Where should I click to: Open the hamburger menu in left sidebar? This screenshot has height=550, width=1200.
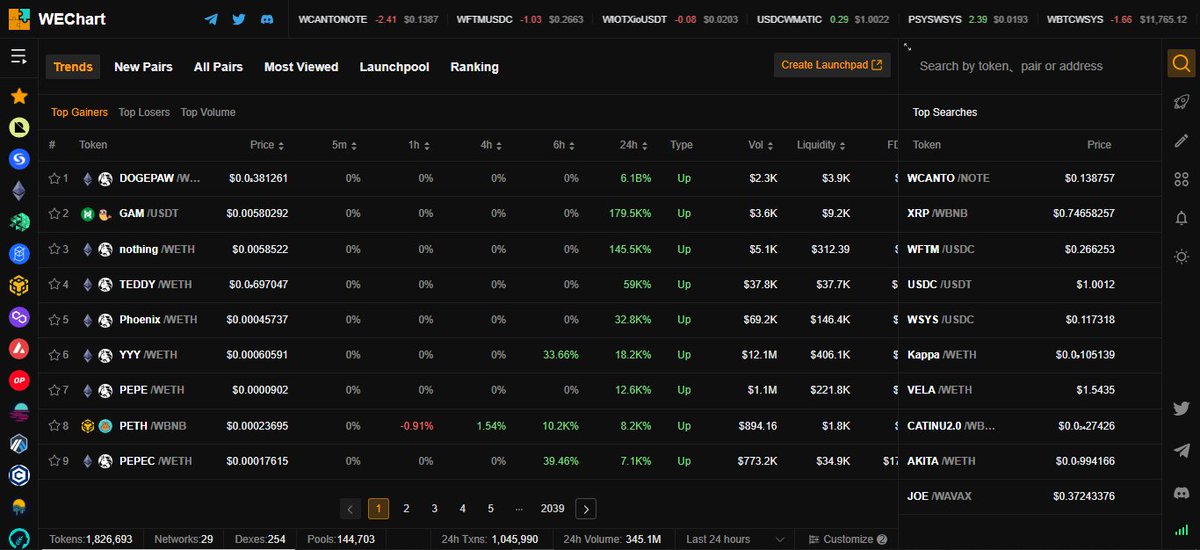tap(18, 56)
